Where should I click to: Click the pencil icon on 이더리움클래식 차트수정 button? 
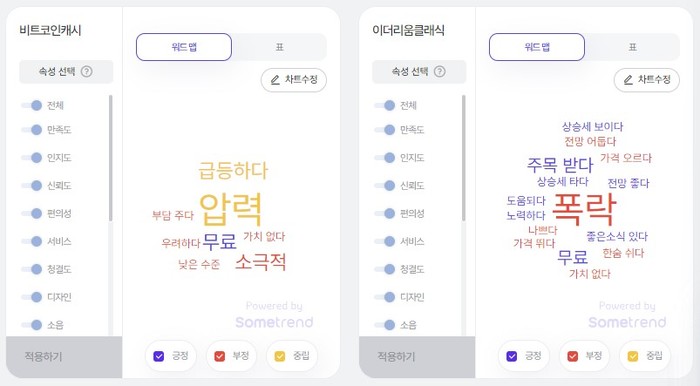pyautogui.click(x=629, y=80)
